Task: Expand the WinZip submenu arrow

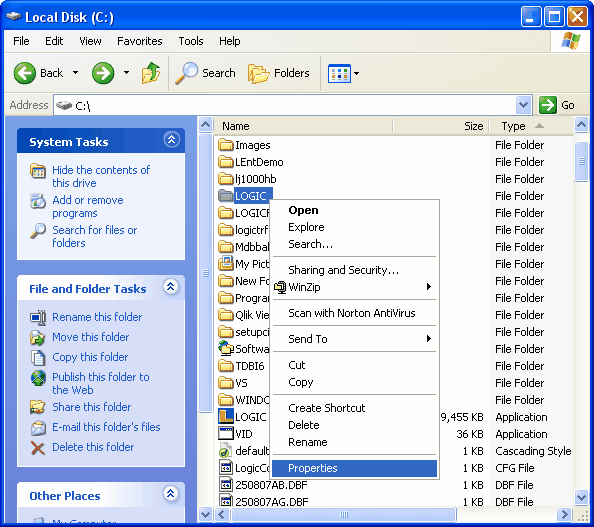Action: coord(428,287)
